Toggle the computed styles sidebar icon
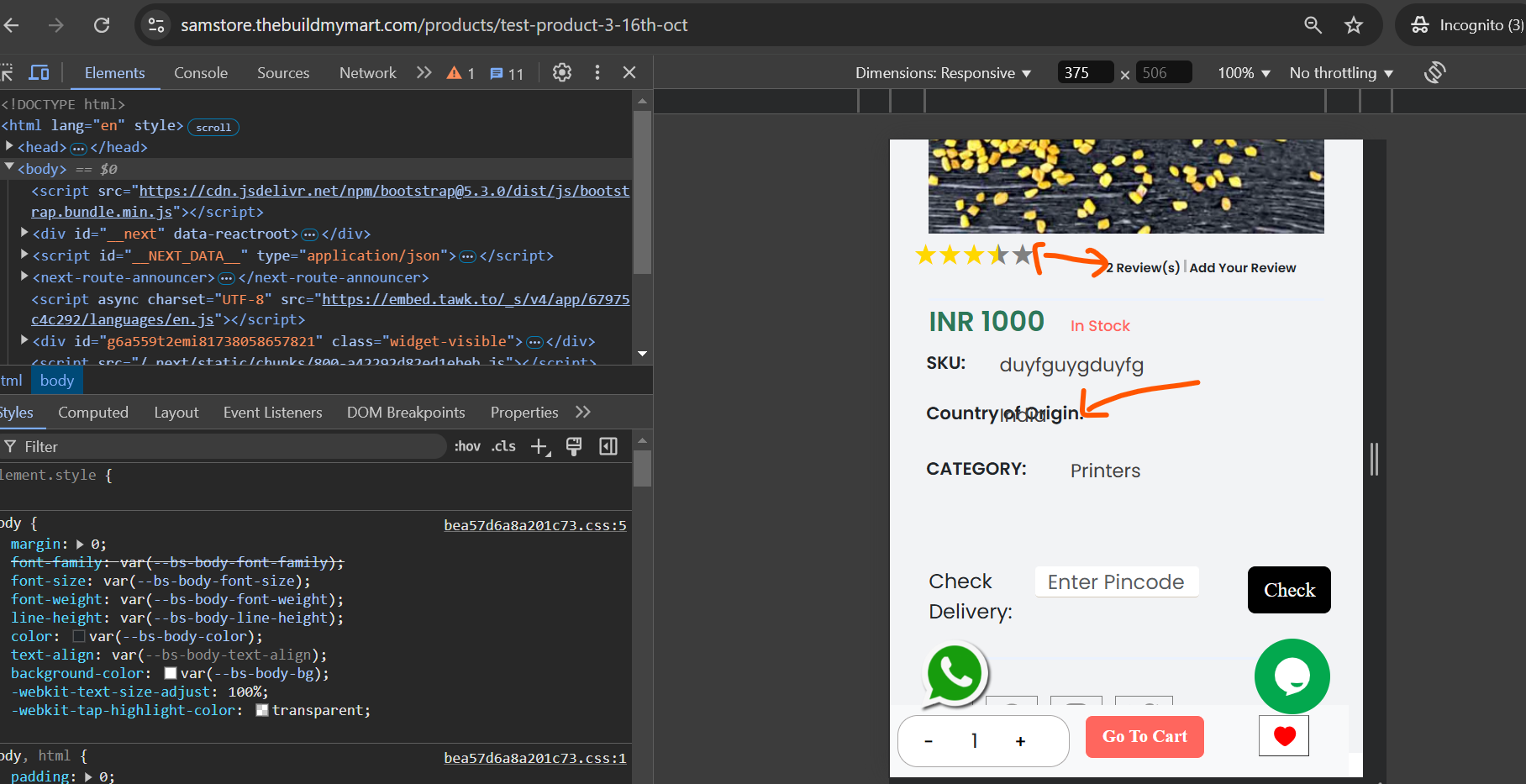This screenshot has width=1526, height=784. 608,446
